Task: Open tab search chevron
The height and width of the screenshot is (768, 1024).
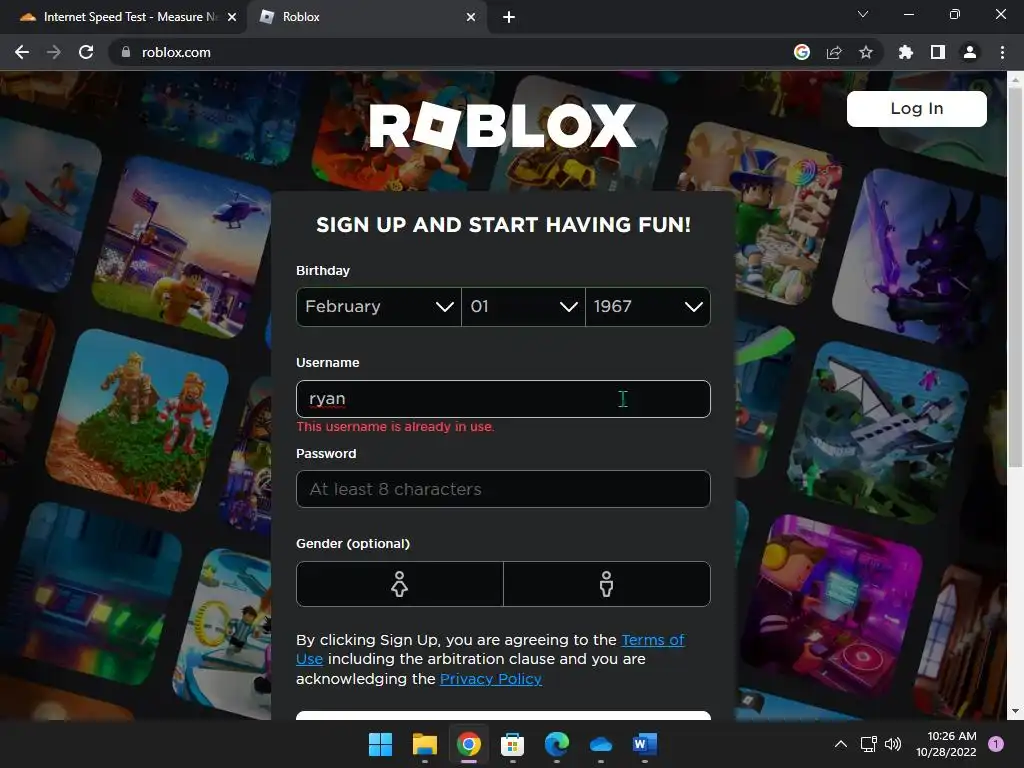Action: (x=863, y=14)
